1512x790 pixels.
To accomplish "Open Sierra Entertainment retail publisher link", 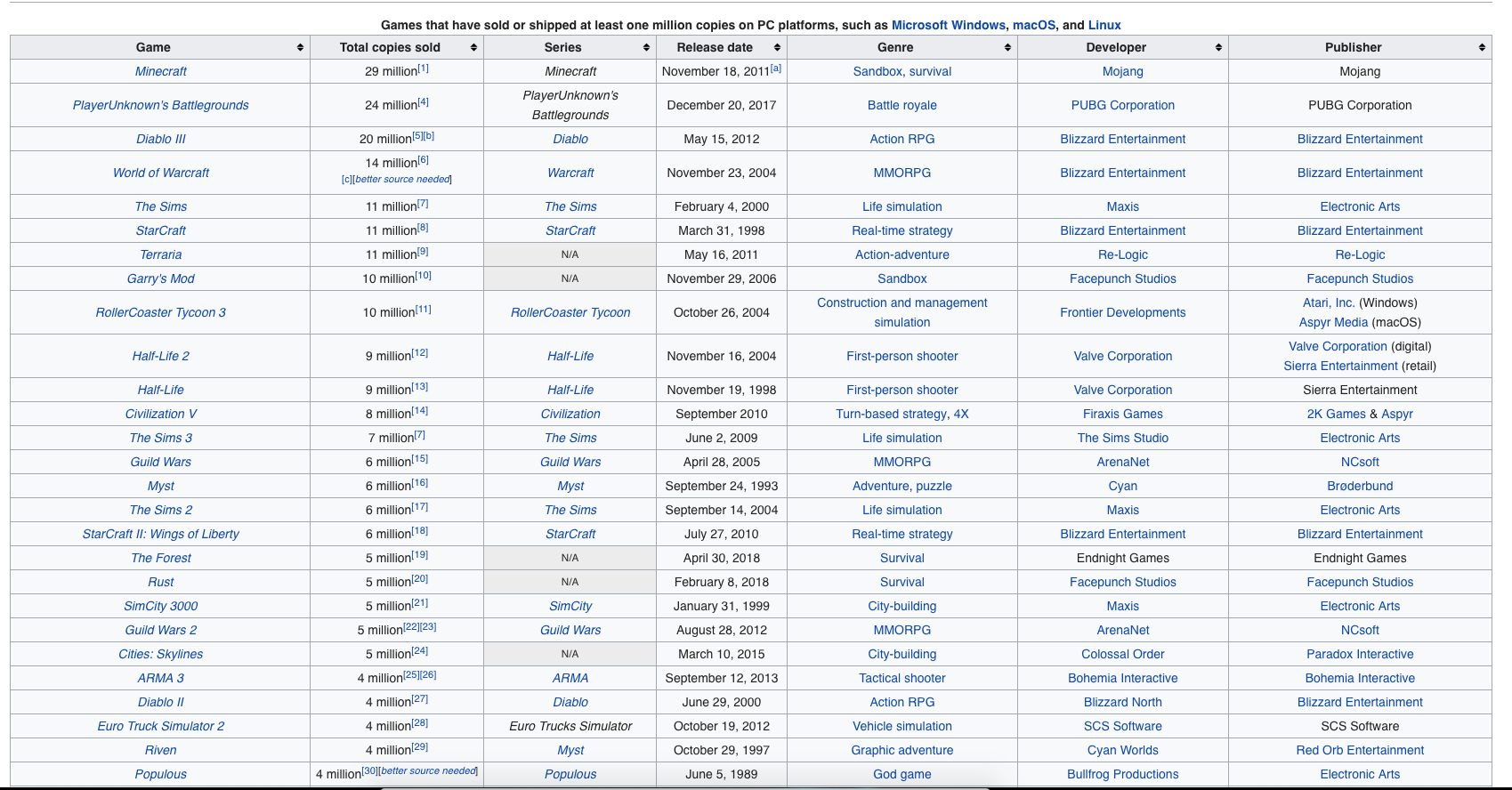I will point(1340,366).
